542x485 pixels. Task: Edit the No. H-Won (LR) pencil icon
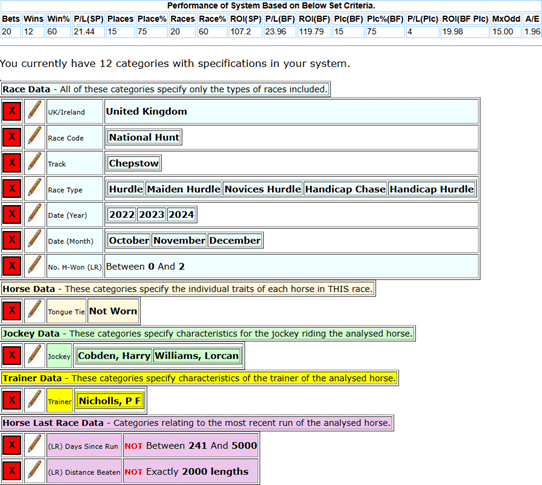[x=35, y=266]
